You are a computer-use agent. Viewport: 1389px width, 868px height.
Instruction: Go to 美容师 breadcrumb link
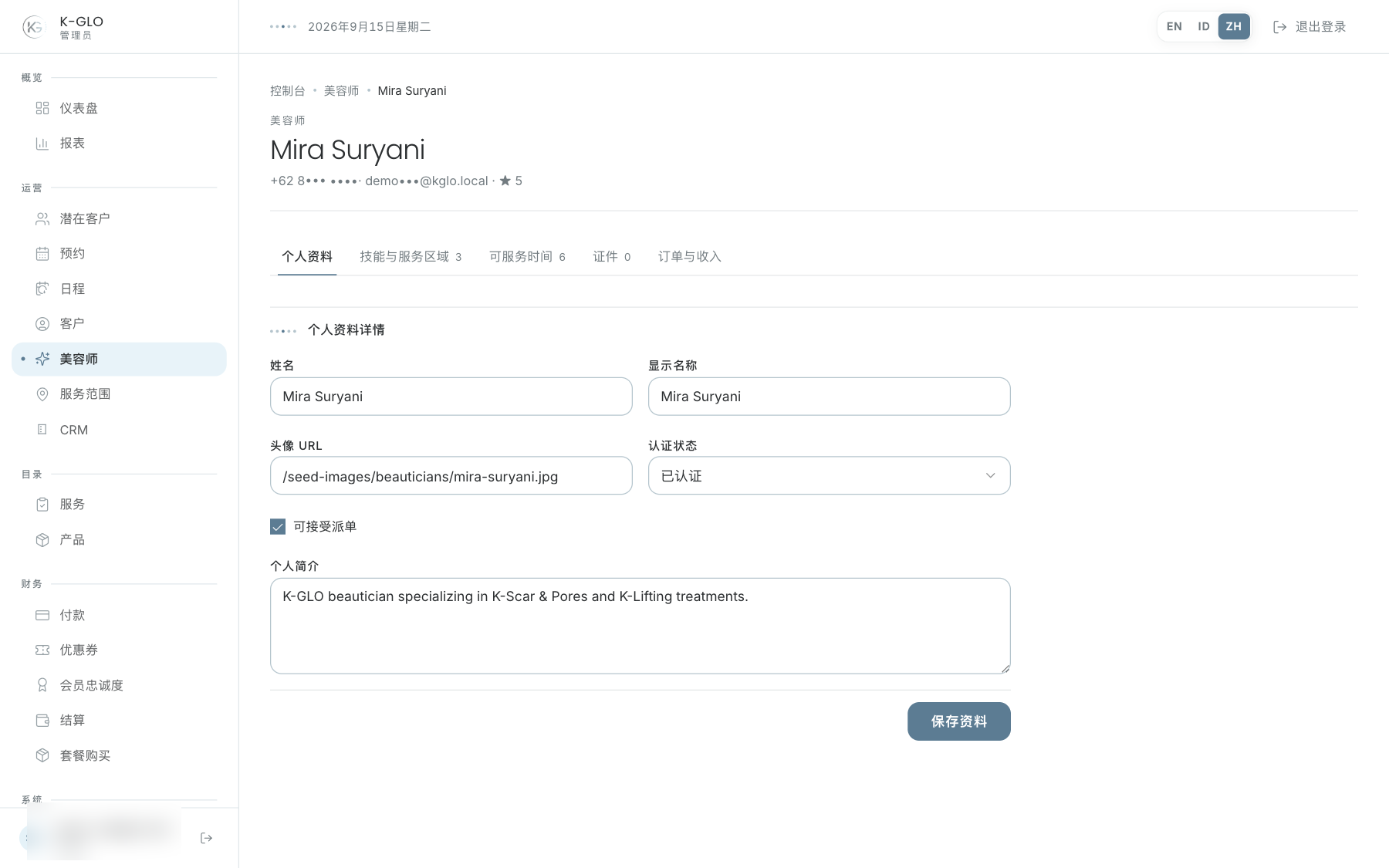[x=341, y=91]
